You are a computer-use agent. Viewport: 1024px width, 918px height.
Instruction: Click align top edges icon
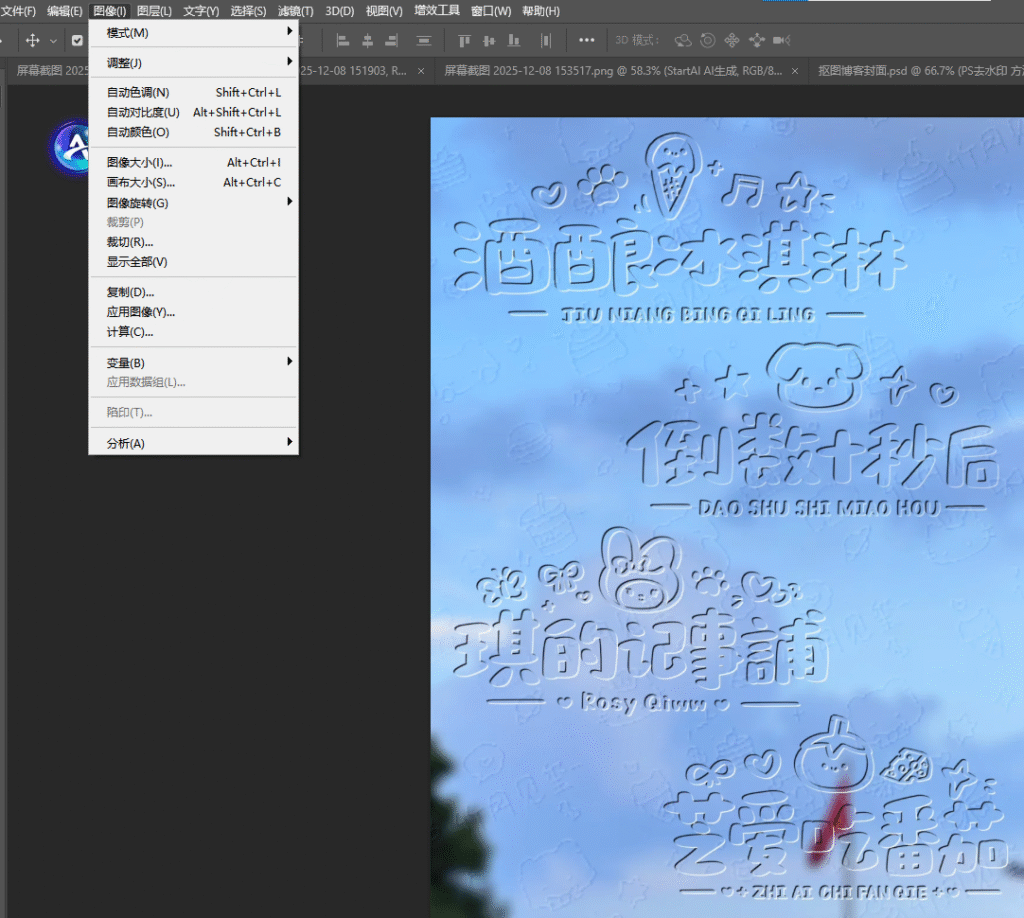pyautogui.click(x=464, y=41)
